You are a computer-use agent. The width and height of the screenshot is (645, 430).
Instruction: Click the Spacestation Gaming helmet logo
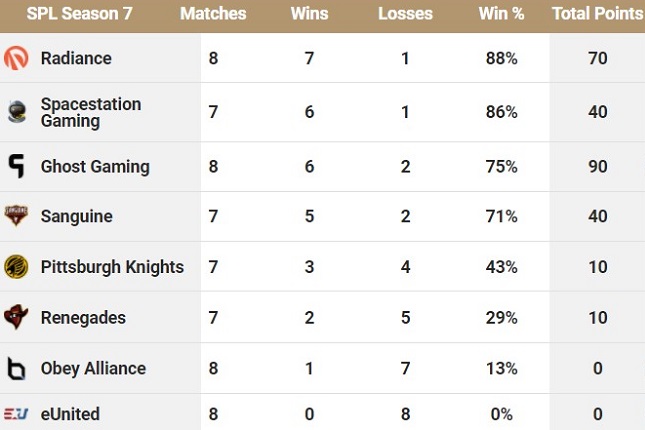tap(17, 112)
